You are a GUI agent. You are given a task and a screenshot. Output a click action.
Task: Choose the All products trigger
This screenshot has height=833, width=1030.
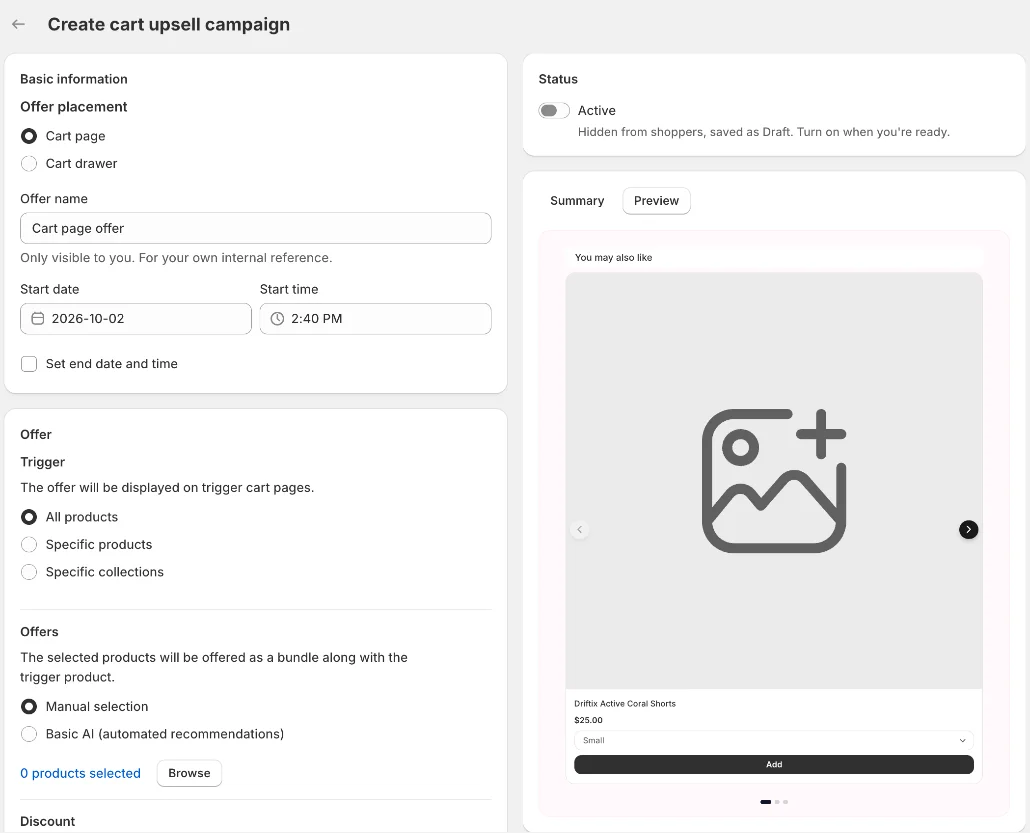coord(29,517)
